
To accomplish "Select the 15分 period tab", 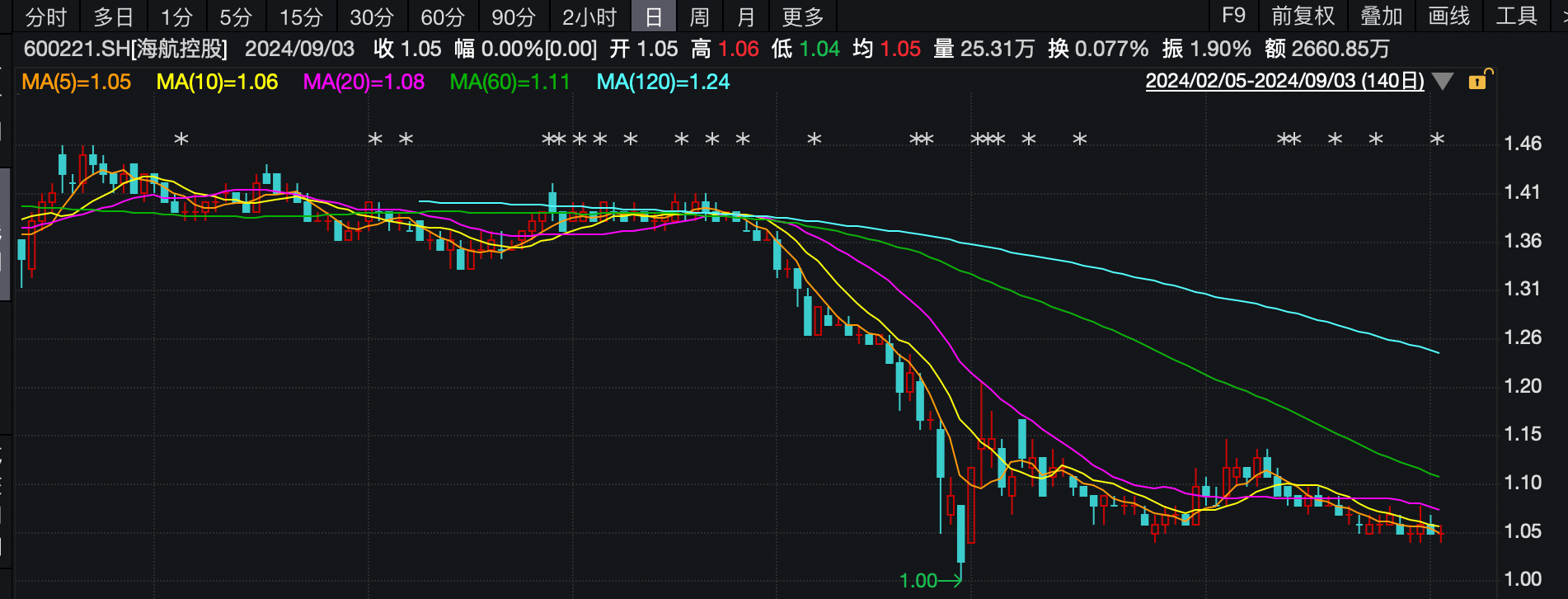I will pyautogui.click(x=301, y=17).
